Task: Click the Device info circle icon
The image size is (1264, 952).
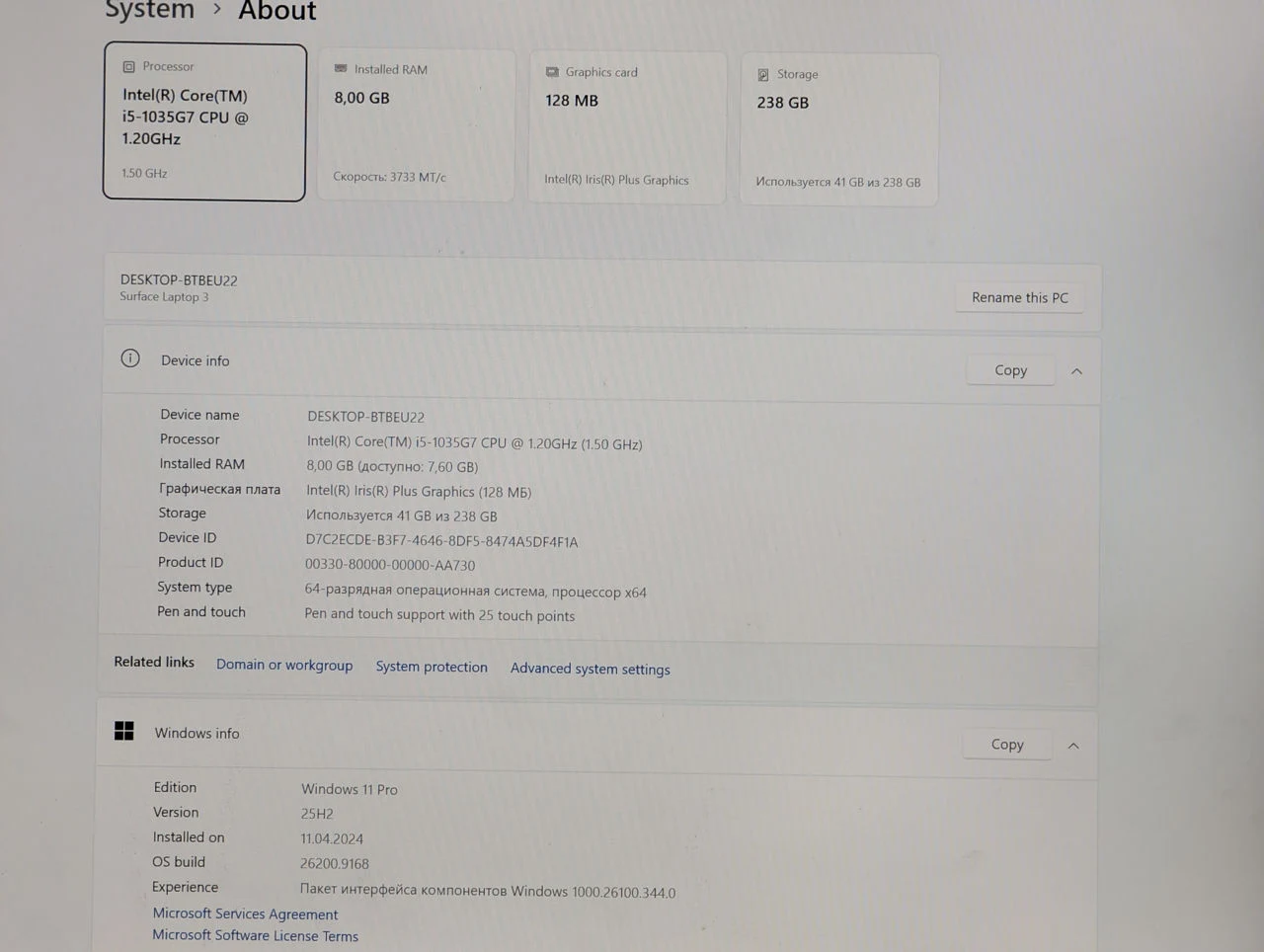Action: [130, 358]
